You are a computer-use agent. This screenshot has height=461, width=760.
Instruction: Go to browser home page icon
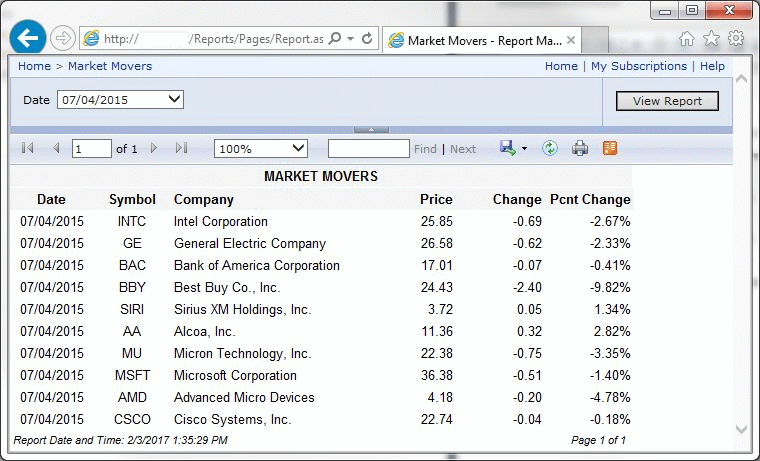pyautogui.click(x=687, y=39)
